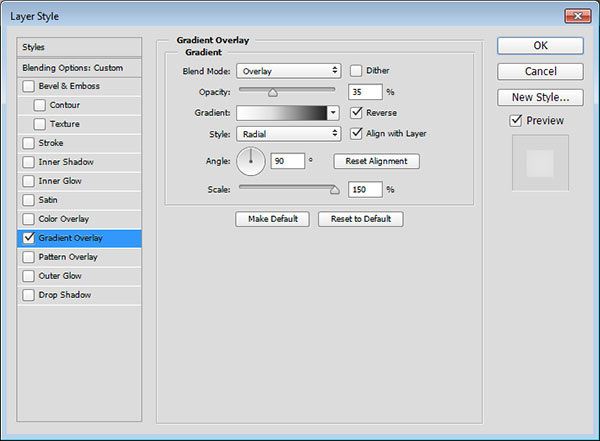Open the Blend Mode dropdown
Screen dimensions: 600x441
pyautogui.click(x=288, y=71)
